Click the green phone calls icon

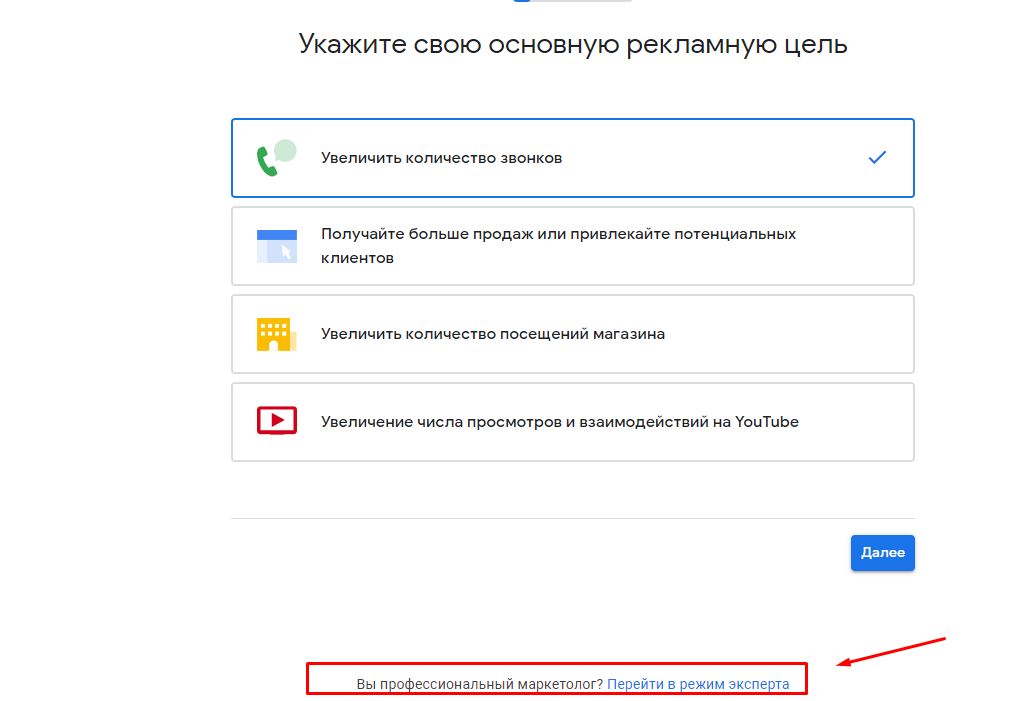[x=267, y=162]
